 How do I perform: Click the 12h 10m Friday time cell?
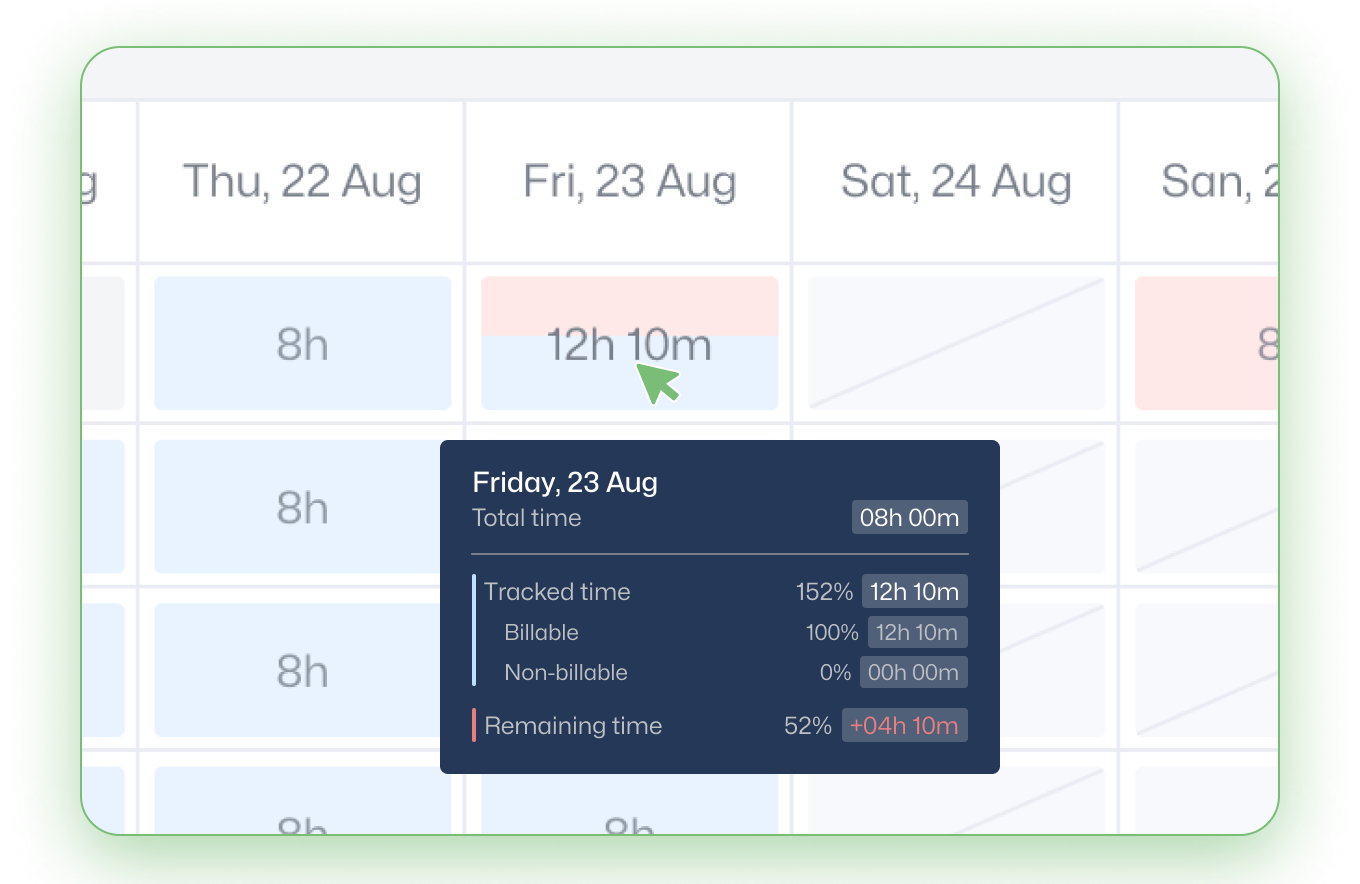[630, 343]
